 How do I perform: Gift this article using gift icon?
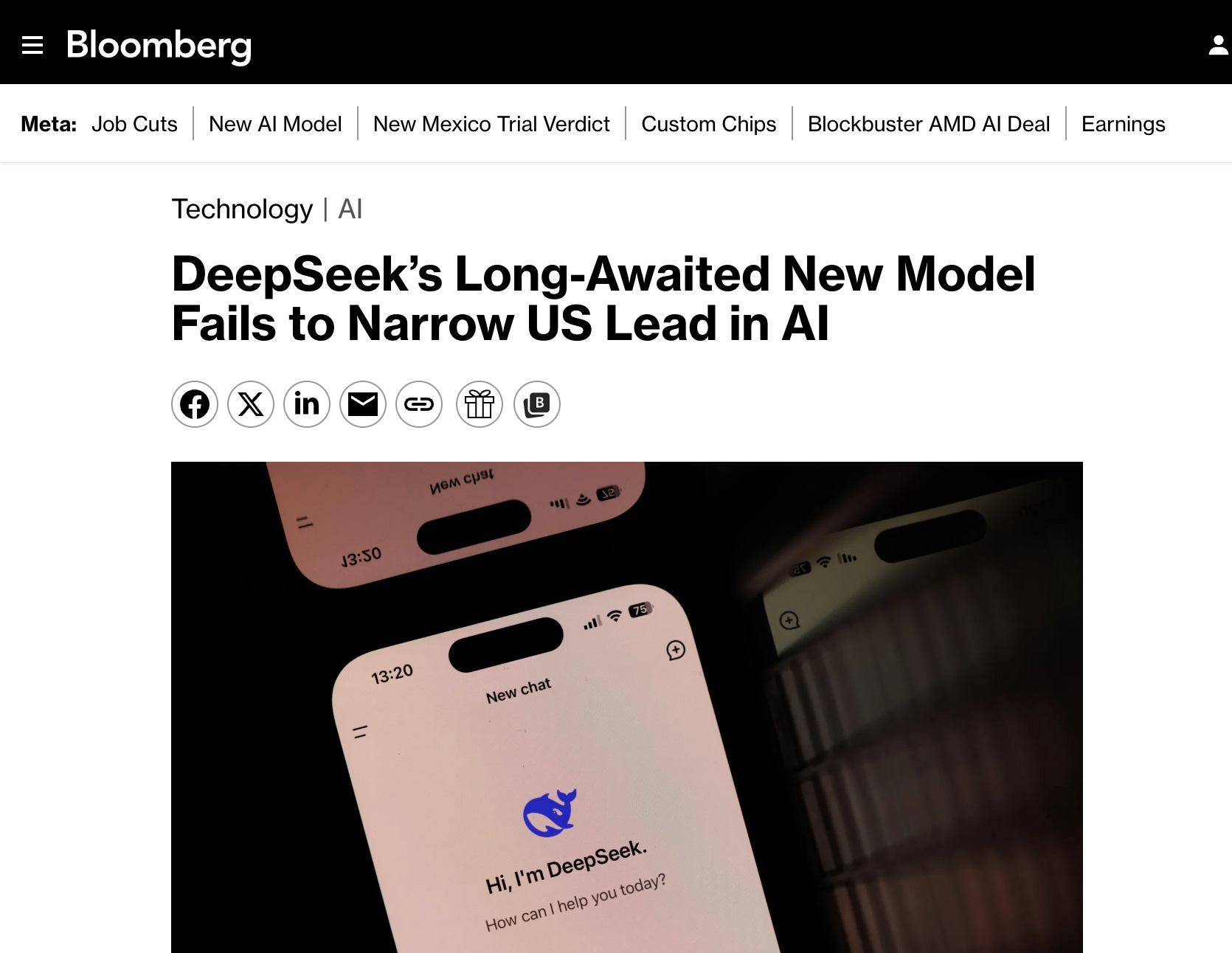pyautogui.click(x=480, y=404)
